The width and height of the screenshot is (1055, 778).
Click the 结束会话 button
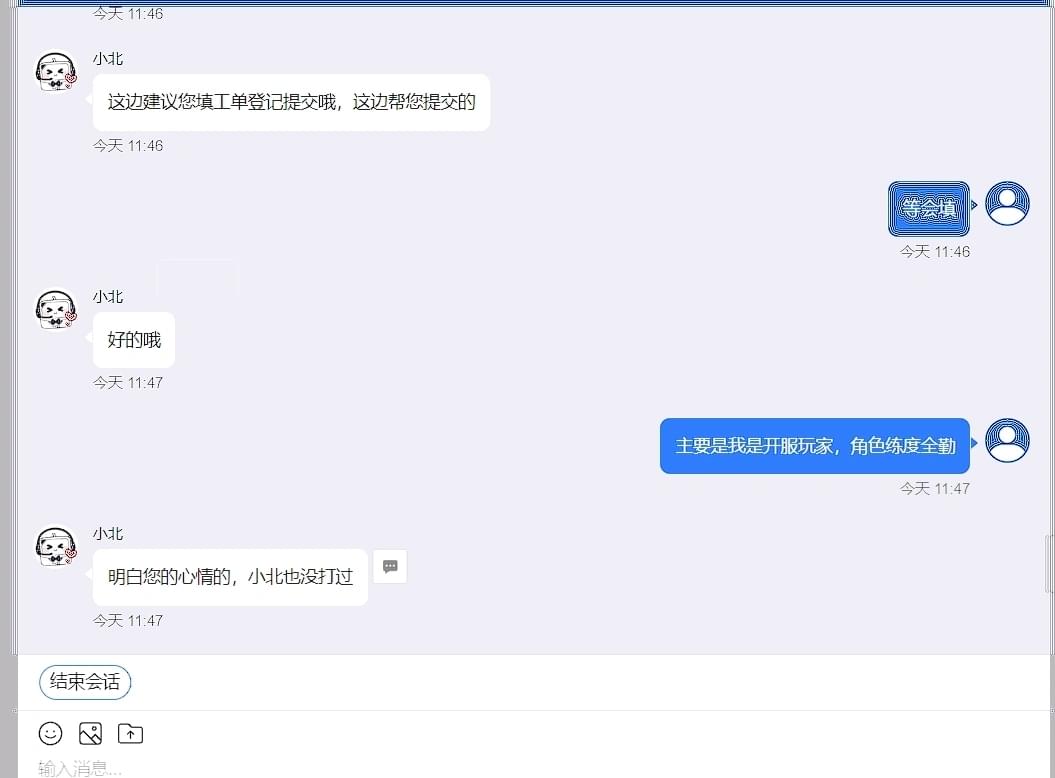pos(85,682)
